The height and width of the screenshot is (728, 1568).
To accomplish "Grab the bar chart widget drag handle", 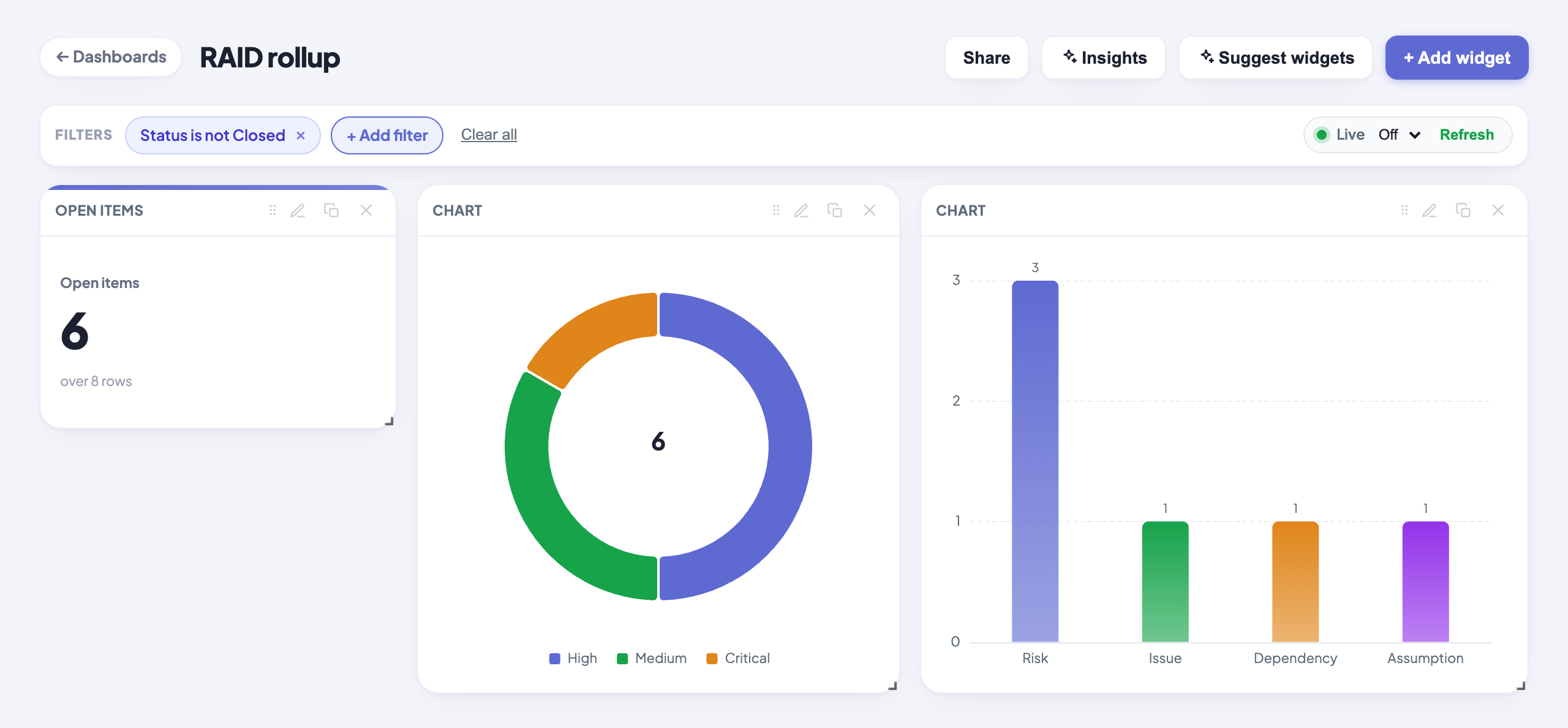I will [x=1404, y=210].
